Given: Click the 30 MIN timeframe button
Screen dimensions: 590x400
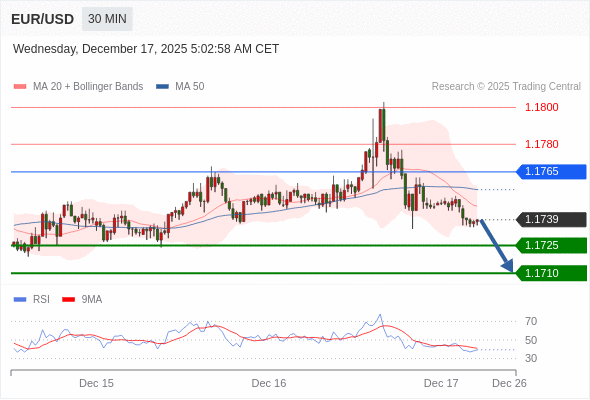Looking at the screenshot, I should click(x=107, y=18).
